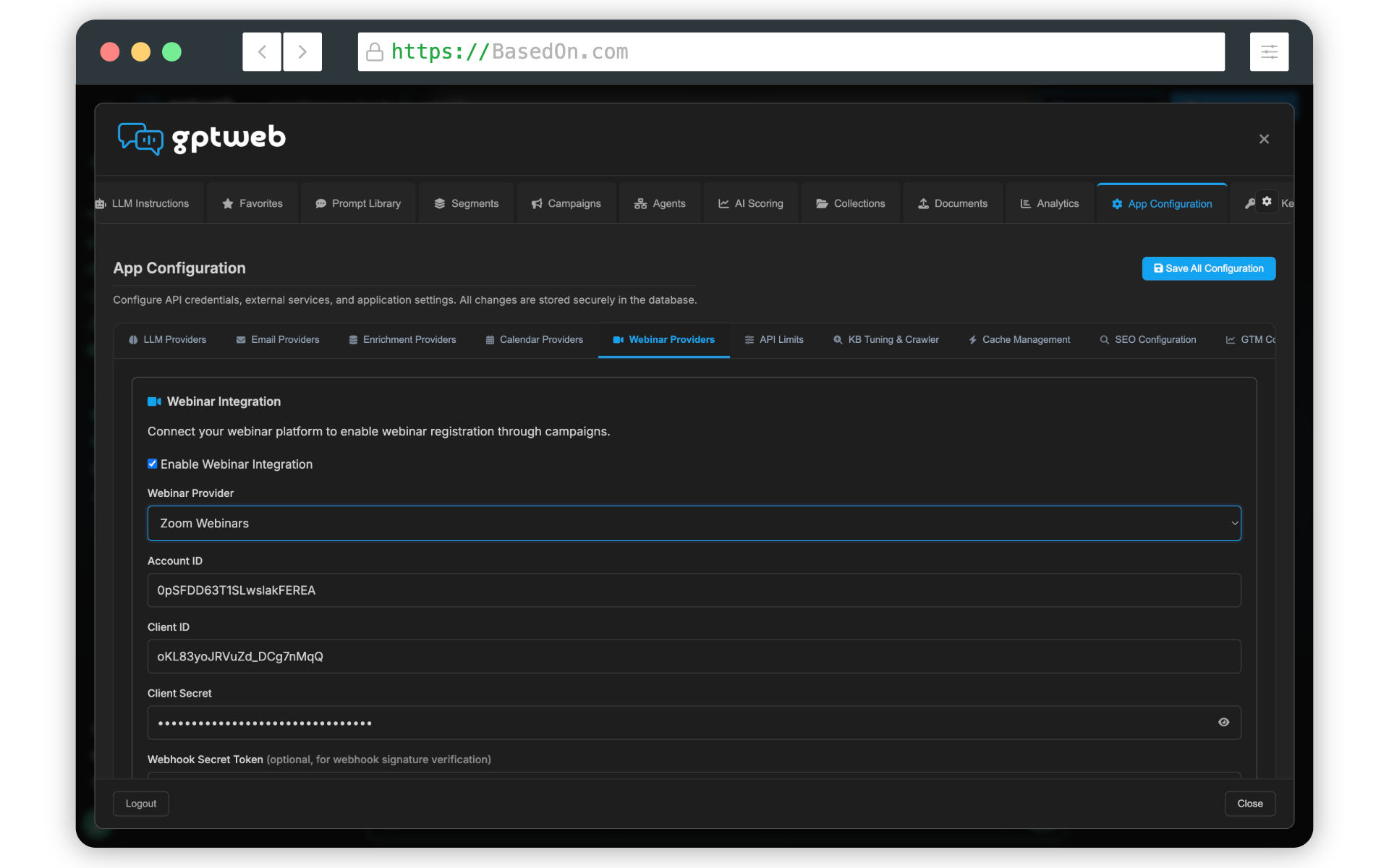
Task: Click the Webinar Integration section title
Action: pos(224,401)
